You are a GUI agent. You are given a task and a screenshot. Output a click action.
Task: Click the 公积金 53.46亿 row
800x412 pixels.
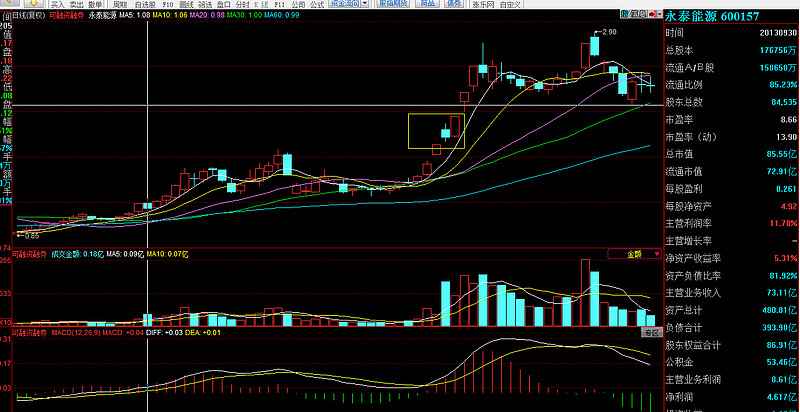(x=731, y=362)
